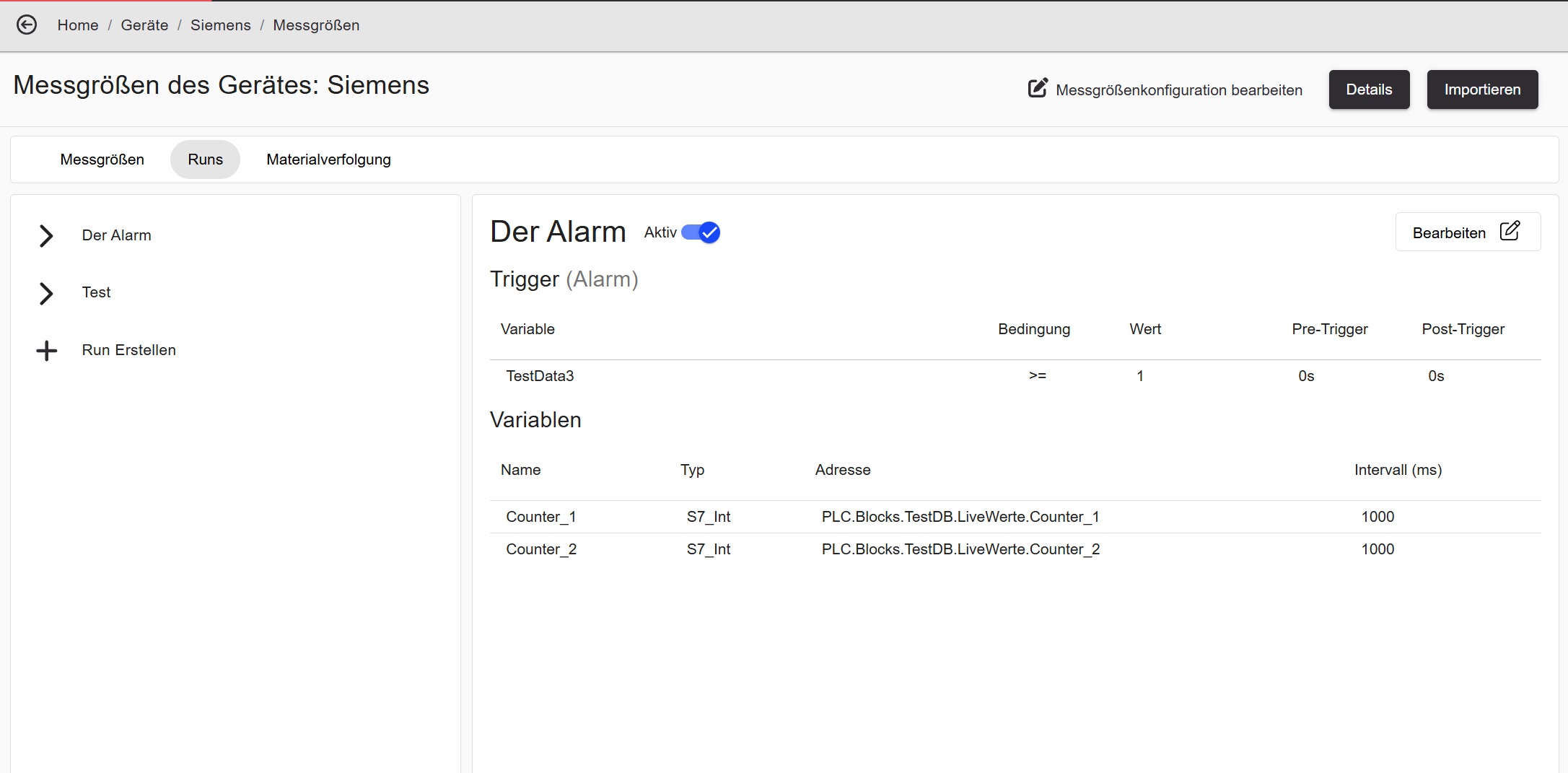Click 1000 interval in Counter_2 row
This screenshot has height=773, width=1568.
click(1378, 549)
